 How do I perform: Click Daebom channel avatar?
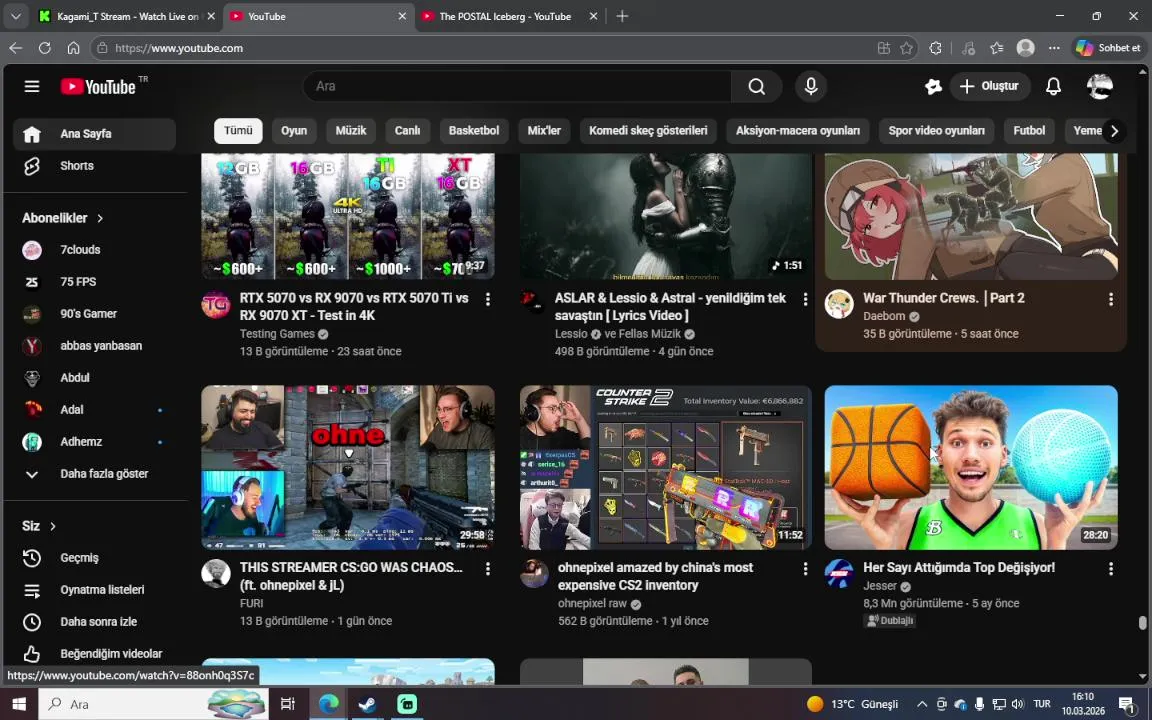(839, 304)
